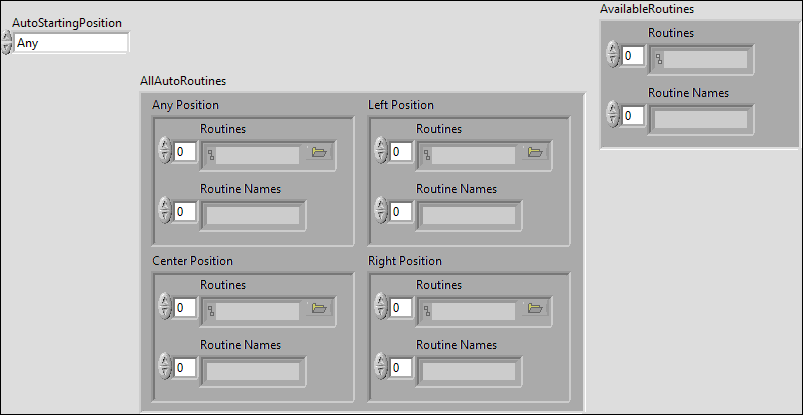Open browse folder icon in Any Position Routines
The height and width of the screenshot is (415, 803).
319,152
